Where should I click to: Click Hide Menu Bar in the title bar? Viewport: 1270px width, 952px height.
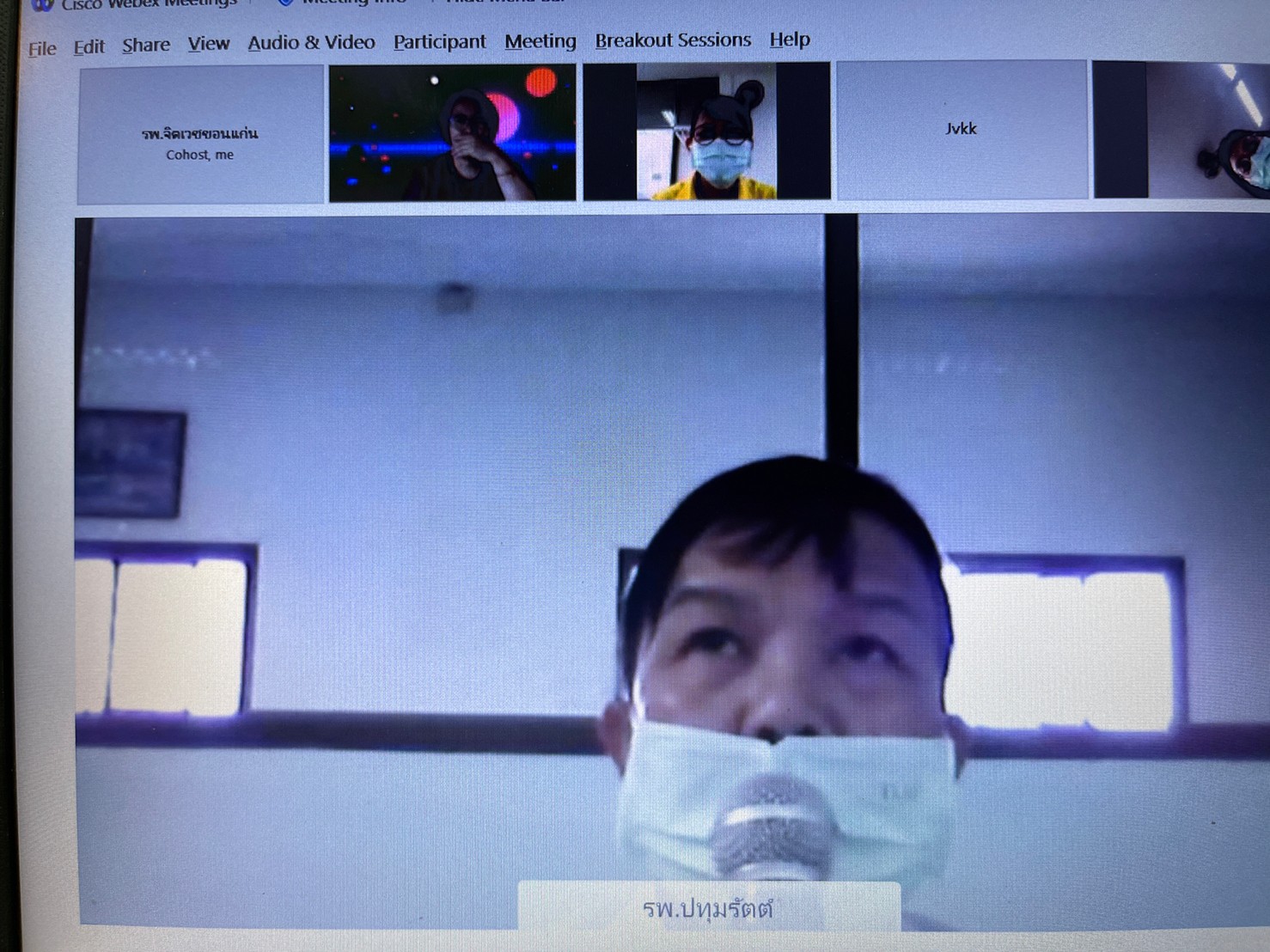pyautogui.click(x=498, y=3)
